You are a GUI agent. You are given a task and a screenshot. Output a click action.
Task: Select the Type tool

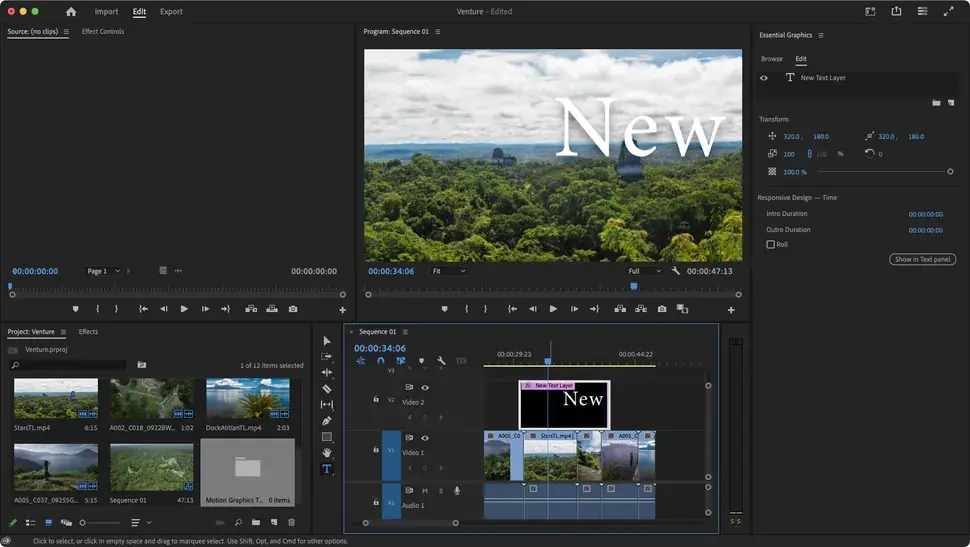326,469
